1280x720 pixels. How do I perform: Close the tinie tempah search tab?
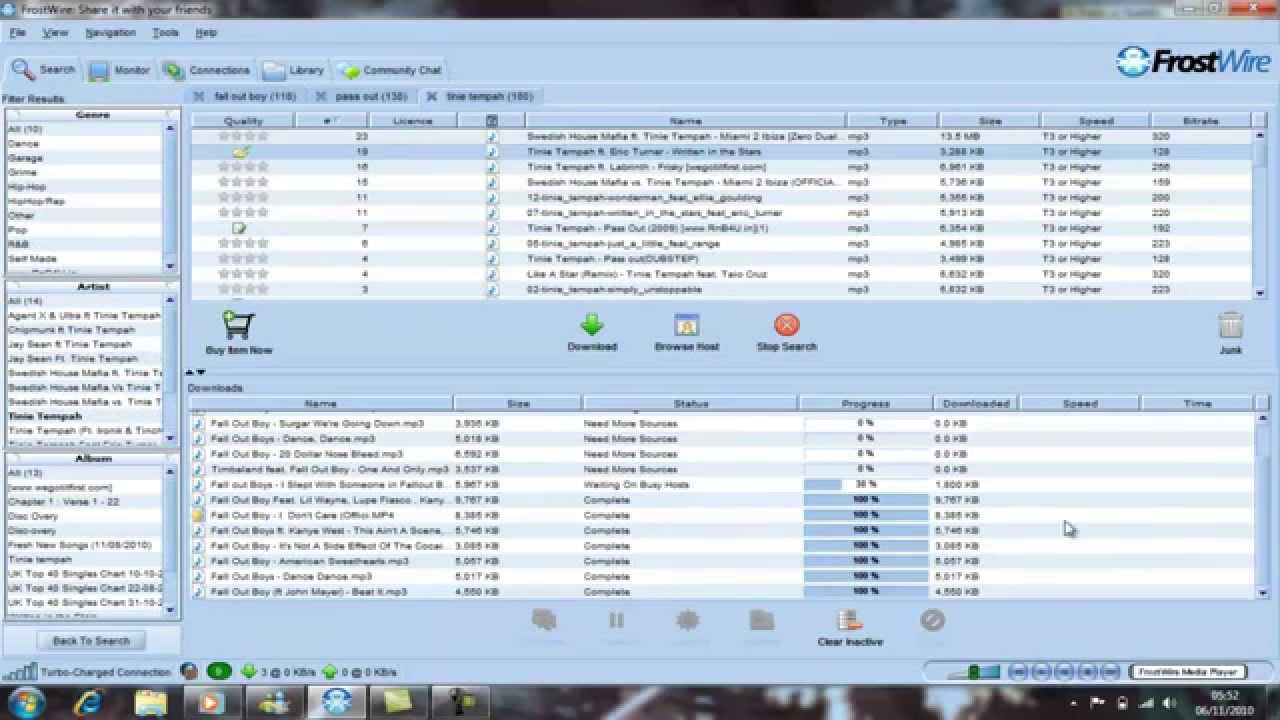432,97
